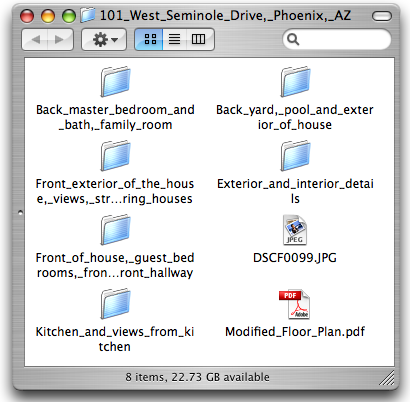Click the Front_of_house,_guest_bedrooms folder icon

[115, 229]
